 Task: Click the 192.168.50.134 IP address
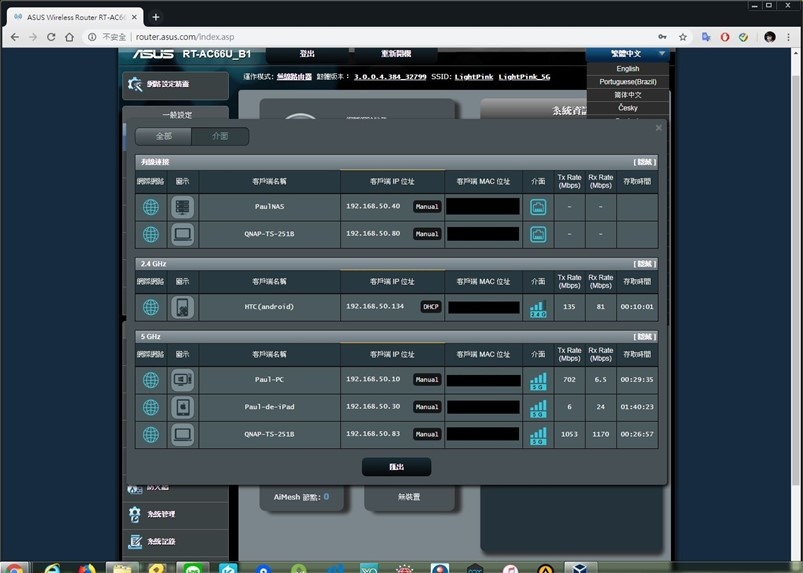click(375, 306)
